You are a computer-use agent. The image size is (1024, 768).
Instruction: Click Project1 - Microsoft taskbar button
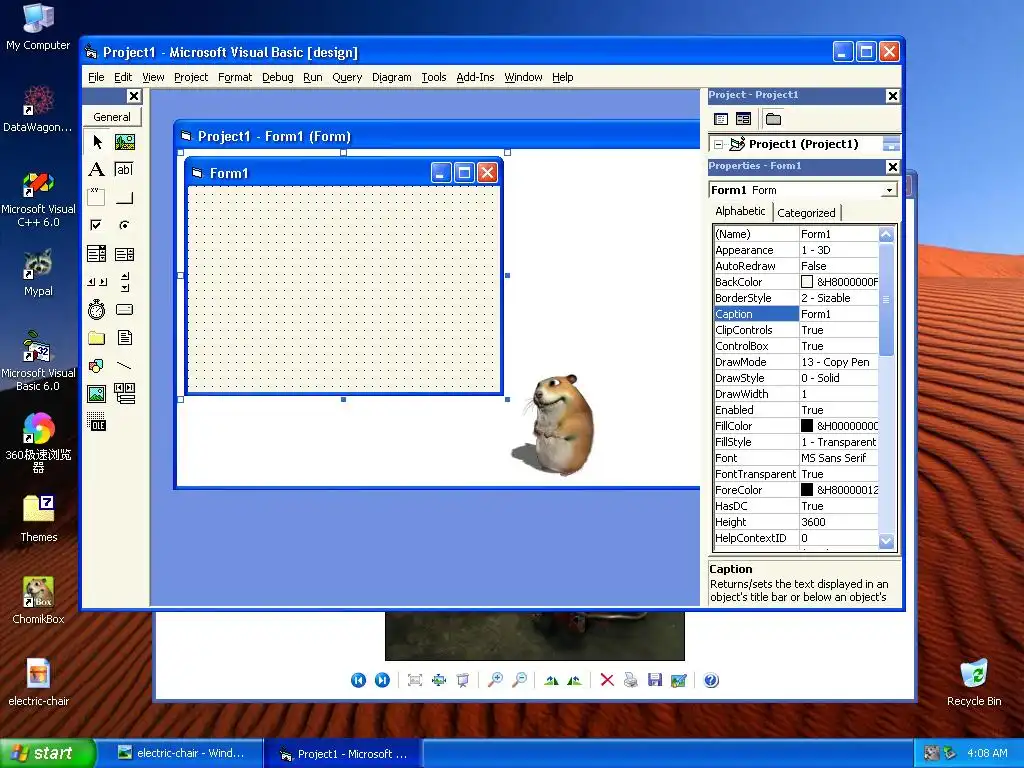tap(344, 754)
